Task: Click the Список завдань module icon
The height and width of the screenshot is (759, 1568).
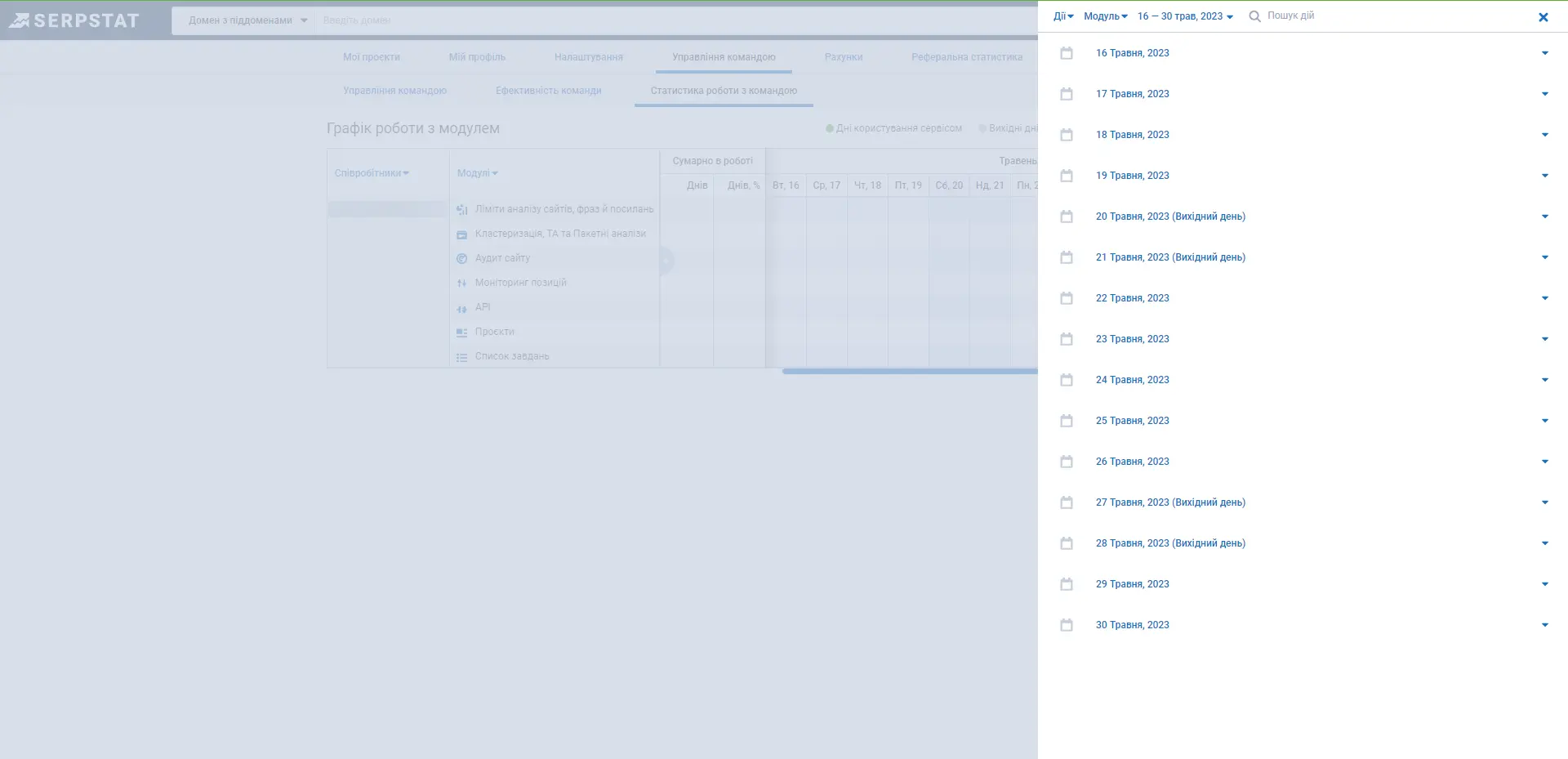Action: (461, 357)
